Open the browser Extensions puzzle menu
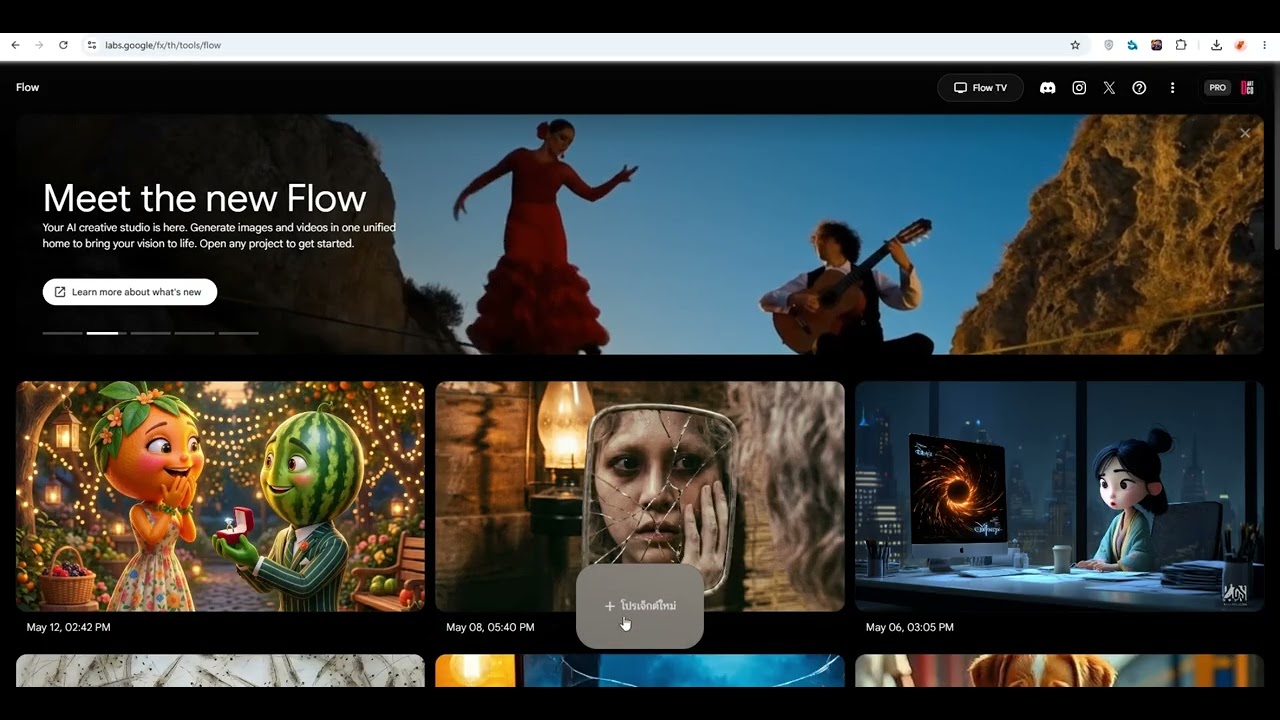 (1181, 45)
